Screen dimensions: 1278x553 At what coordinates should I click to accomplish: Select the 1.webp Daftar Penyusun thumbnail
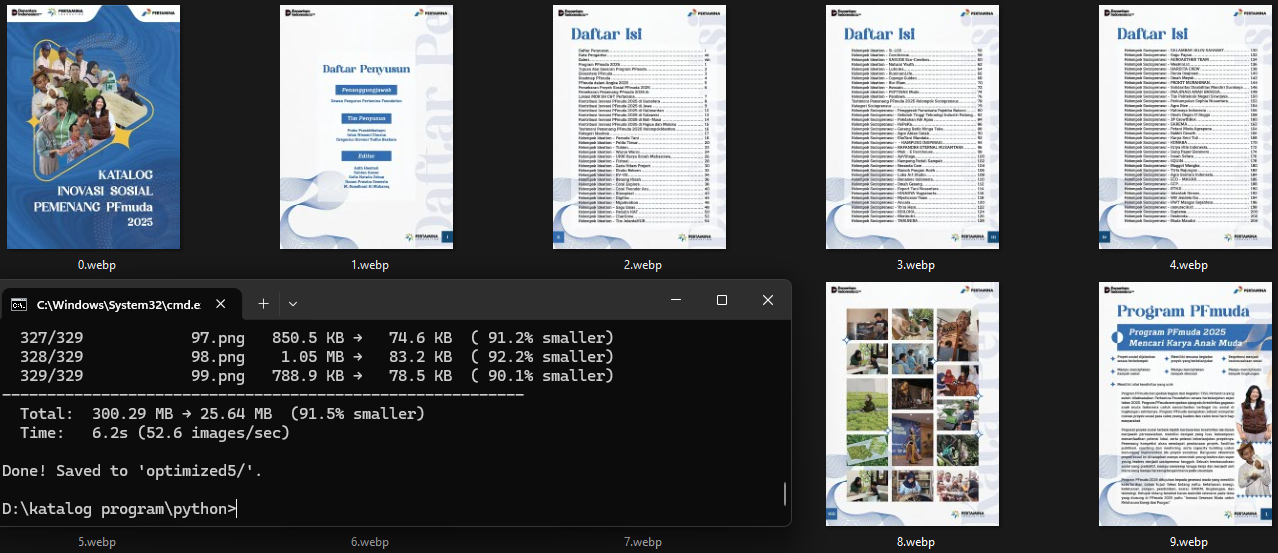coord(368,127)
